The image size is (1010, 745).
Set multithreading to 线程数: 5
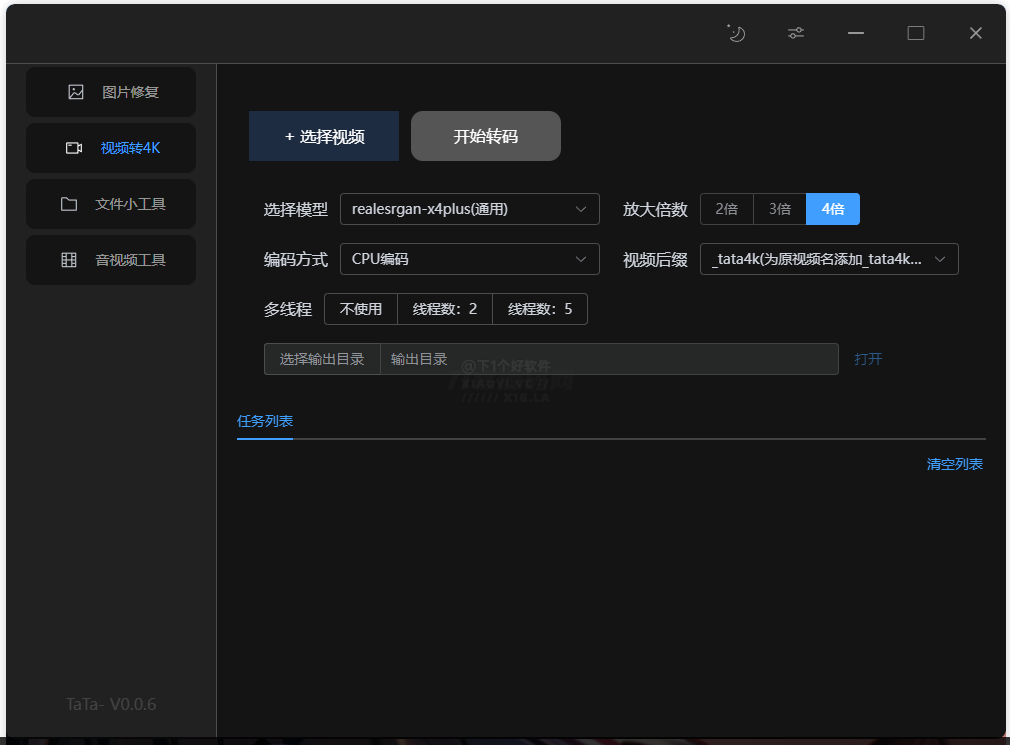[540, 309]
